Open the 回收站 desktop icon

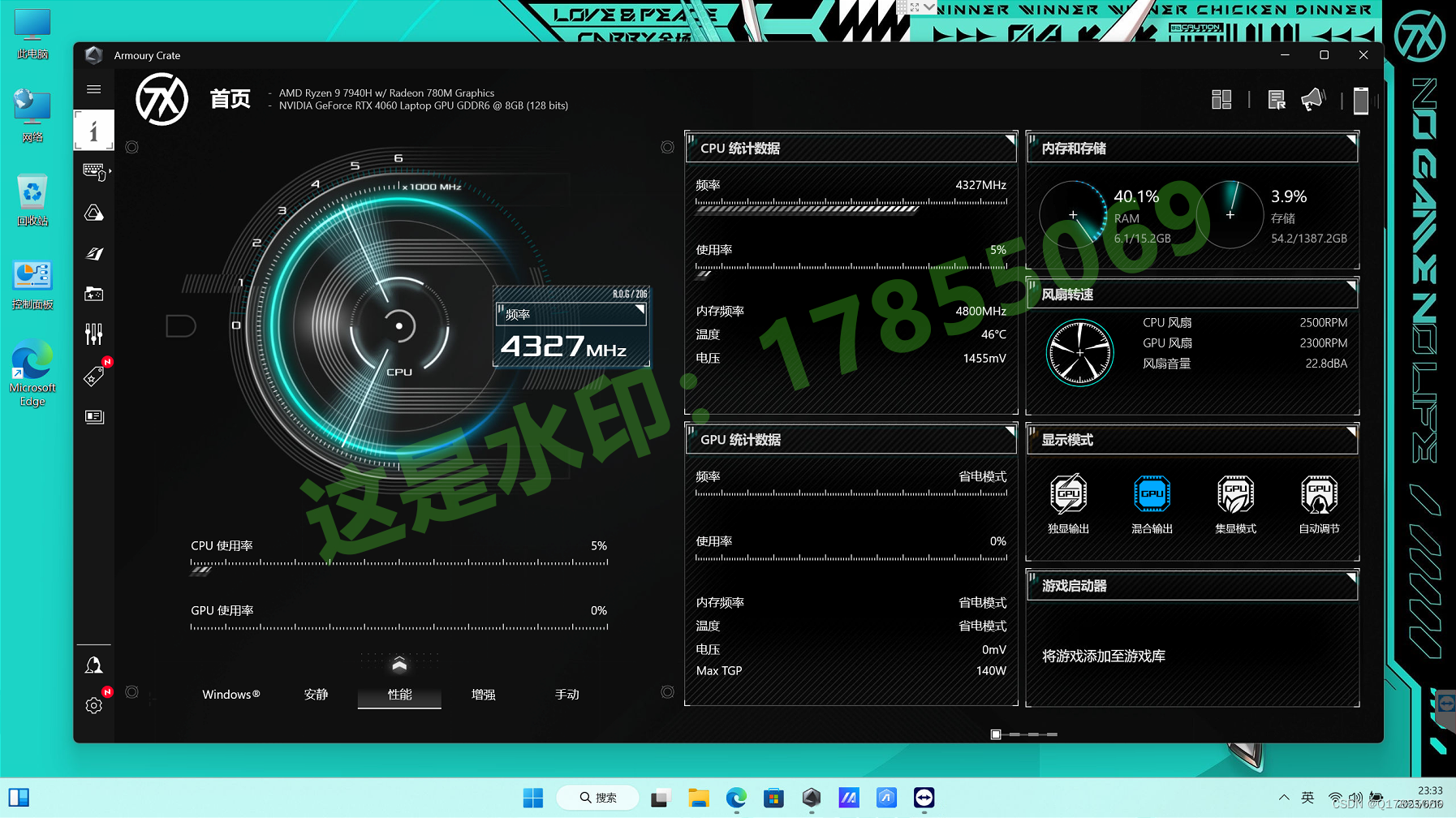(x=32, y=200)
